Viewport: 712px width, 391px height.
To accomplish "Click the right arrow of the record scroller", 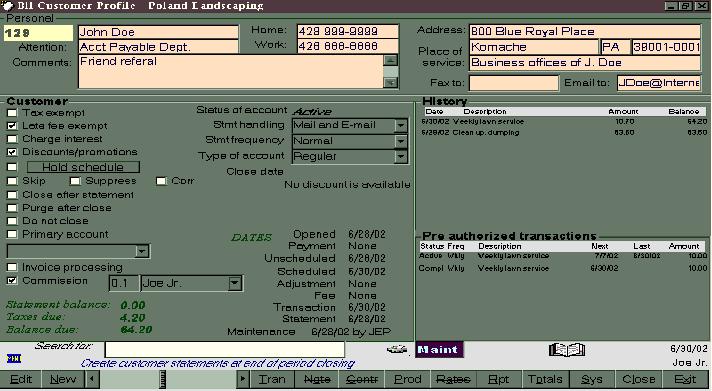I will (243, 379).
